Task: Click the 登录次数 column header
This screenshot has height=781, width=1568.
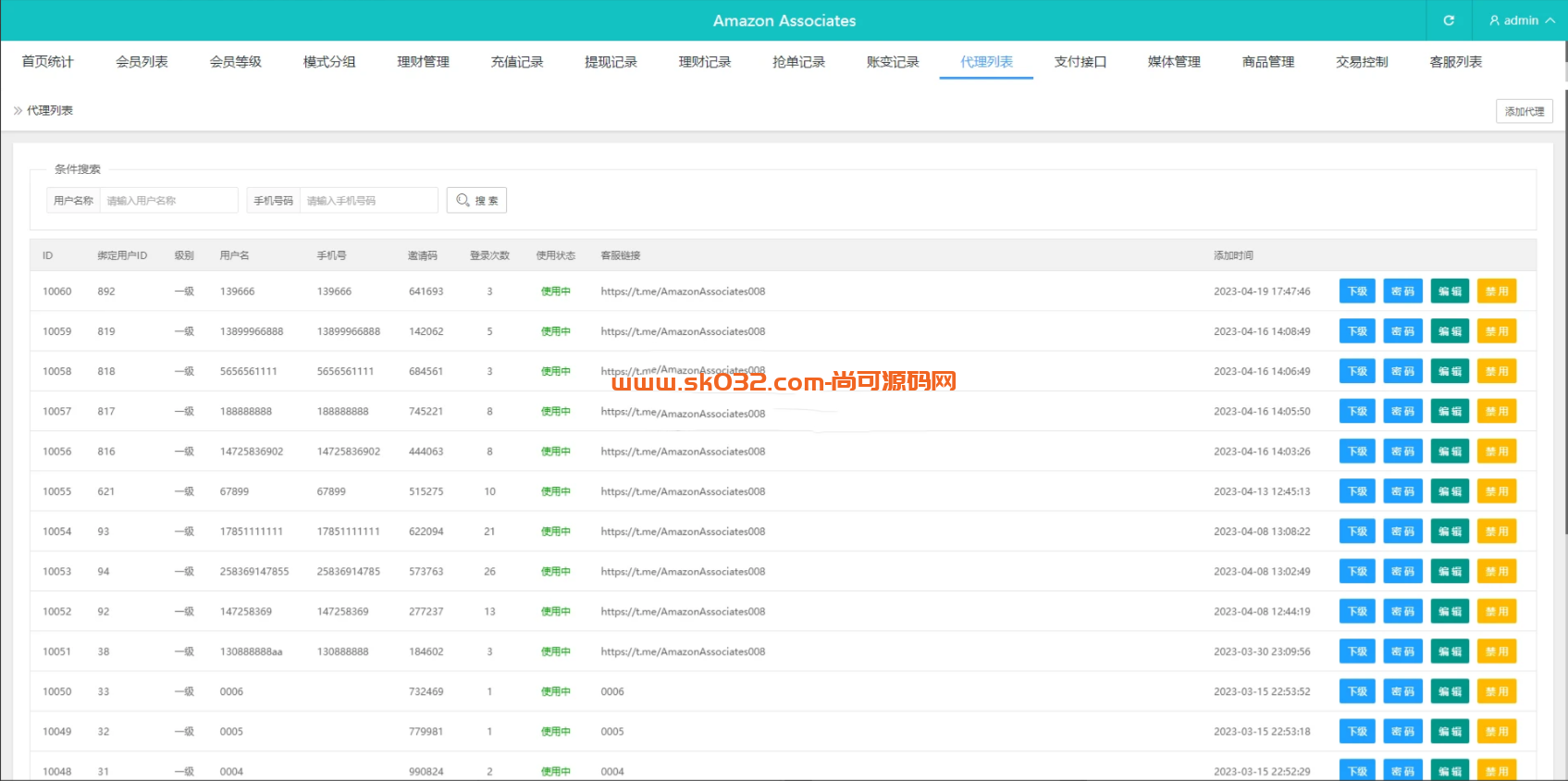Action: coord(489,255)
